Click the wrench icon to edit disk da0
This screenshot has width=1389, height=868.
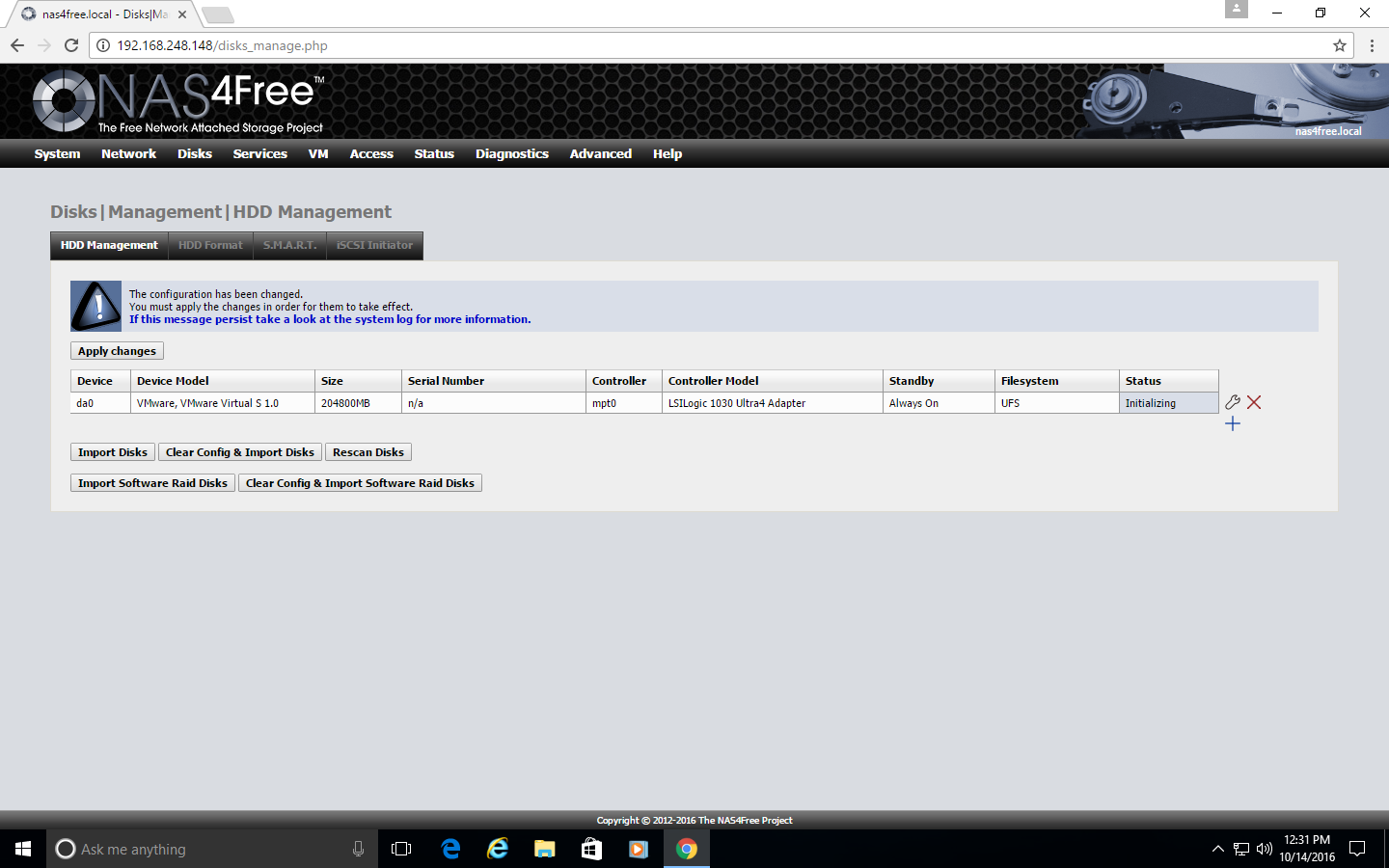tap(1232, 402)
